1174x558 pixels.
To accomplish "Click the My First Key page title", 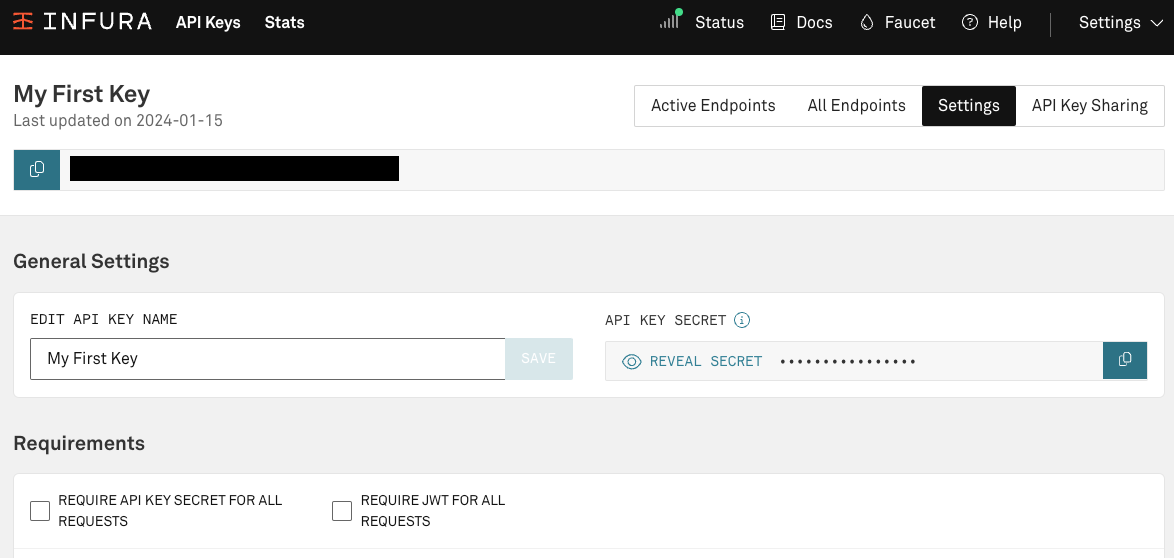I will coord(82,94).
